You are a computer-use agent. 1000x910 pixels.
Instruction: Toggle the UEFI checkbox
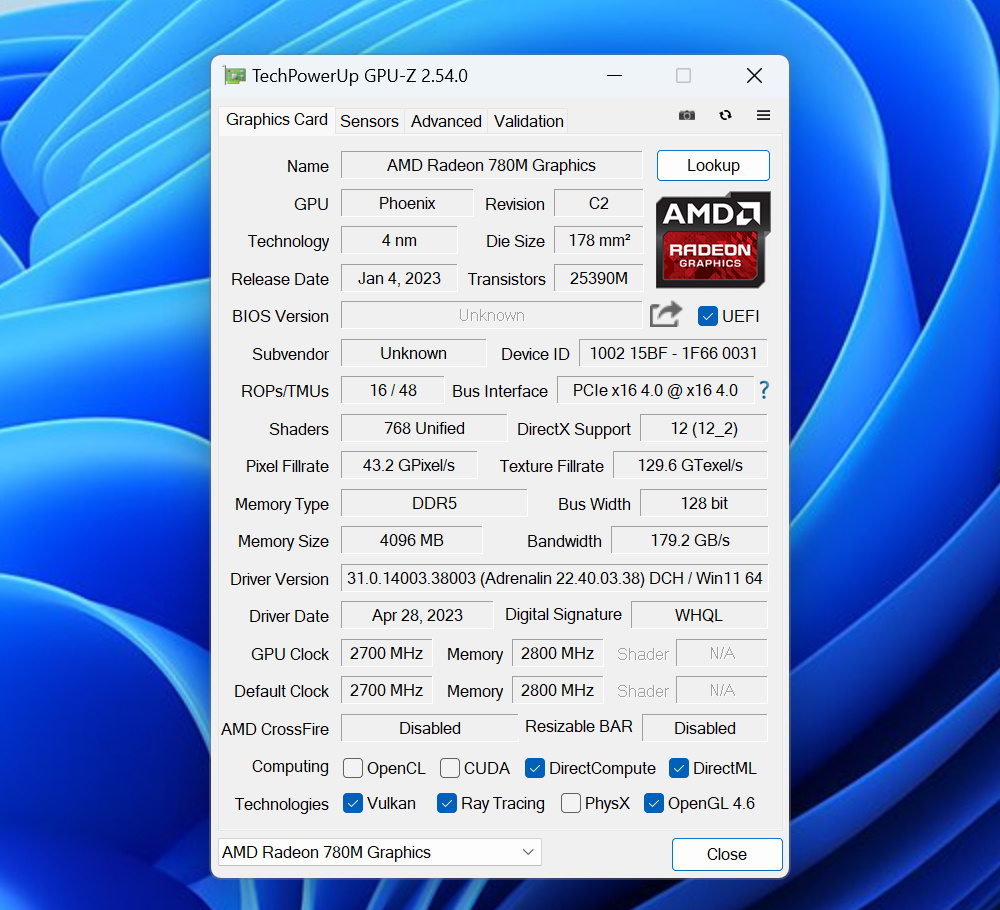707,316
